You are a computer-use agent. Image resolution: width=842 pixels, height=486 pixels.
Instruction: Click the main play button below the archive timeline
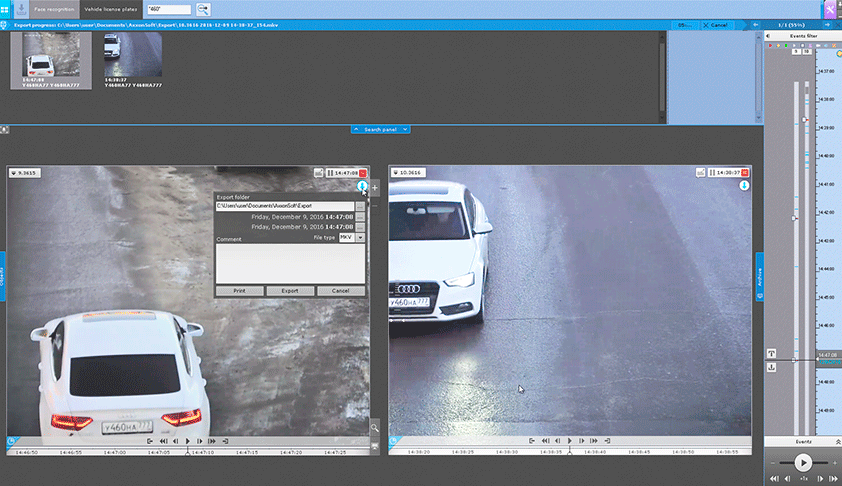tap(802, 462)
